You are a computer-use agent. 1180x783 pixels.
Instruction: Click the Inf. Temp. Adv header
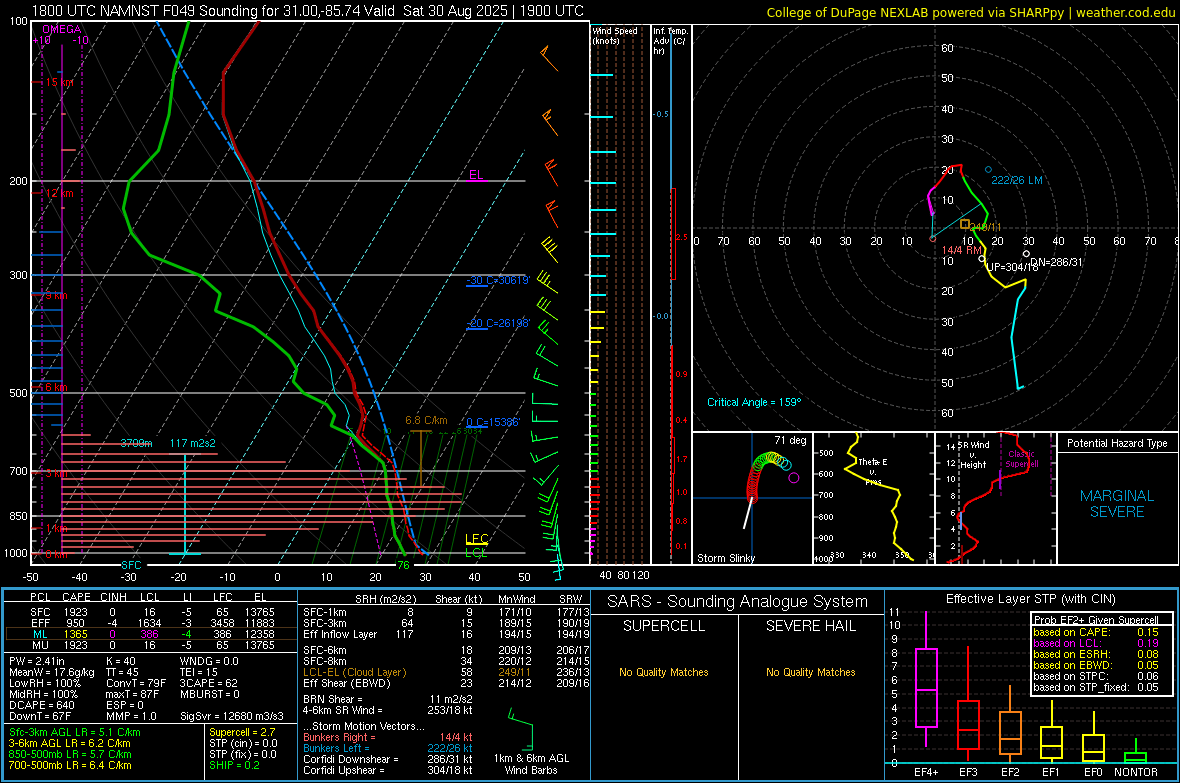pos(670,41)
